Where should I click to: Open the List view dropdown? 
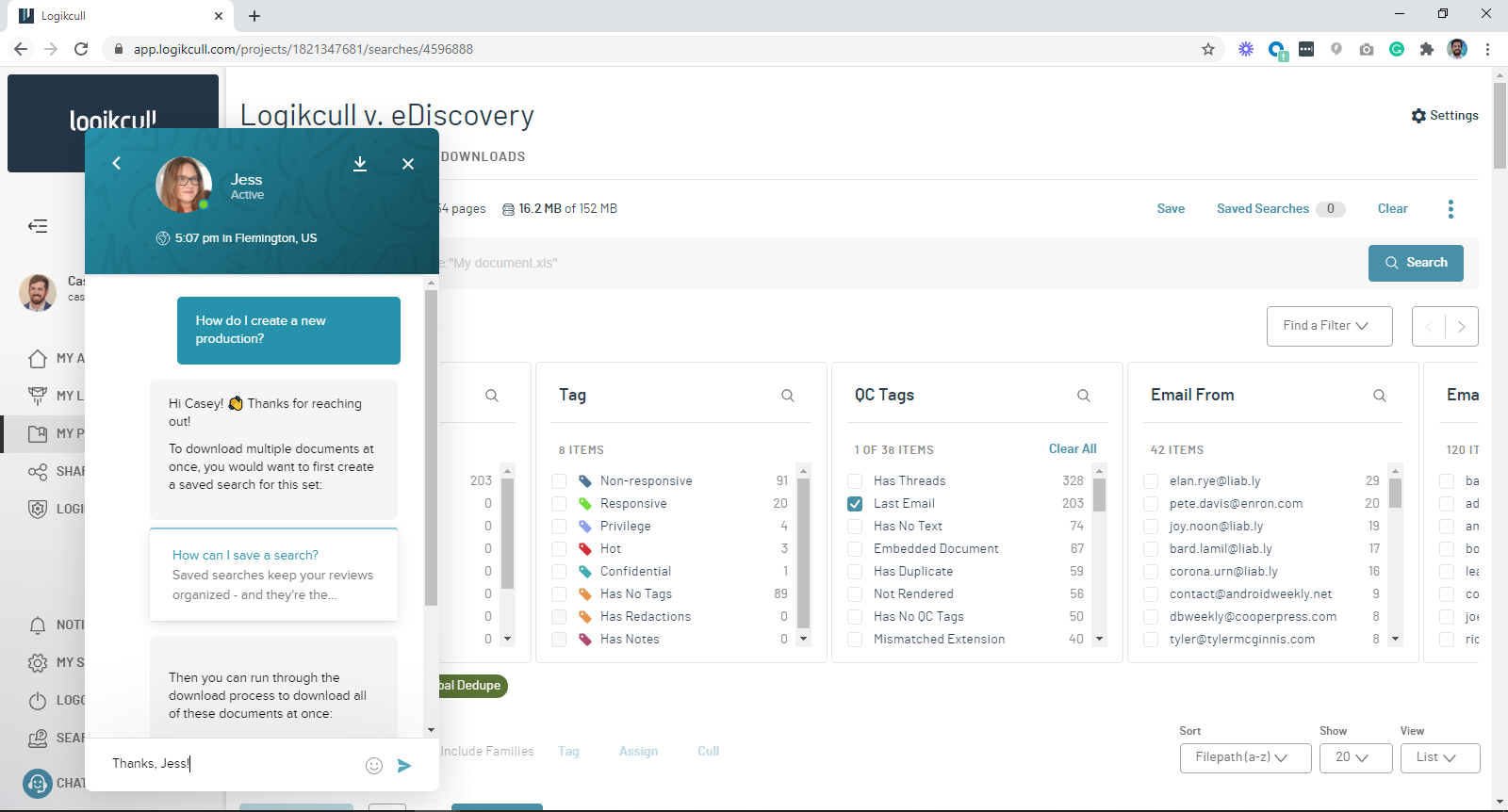(x=1440, y=757)
